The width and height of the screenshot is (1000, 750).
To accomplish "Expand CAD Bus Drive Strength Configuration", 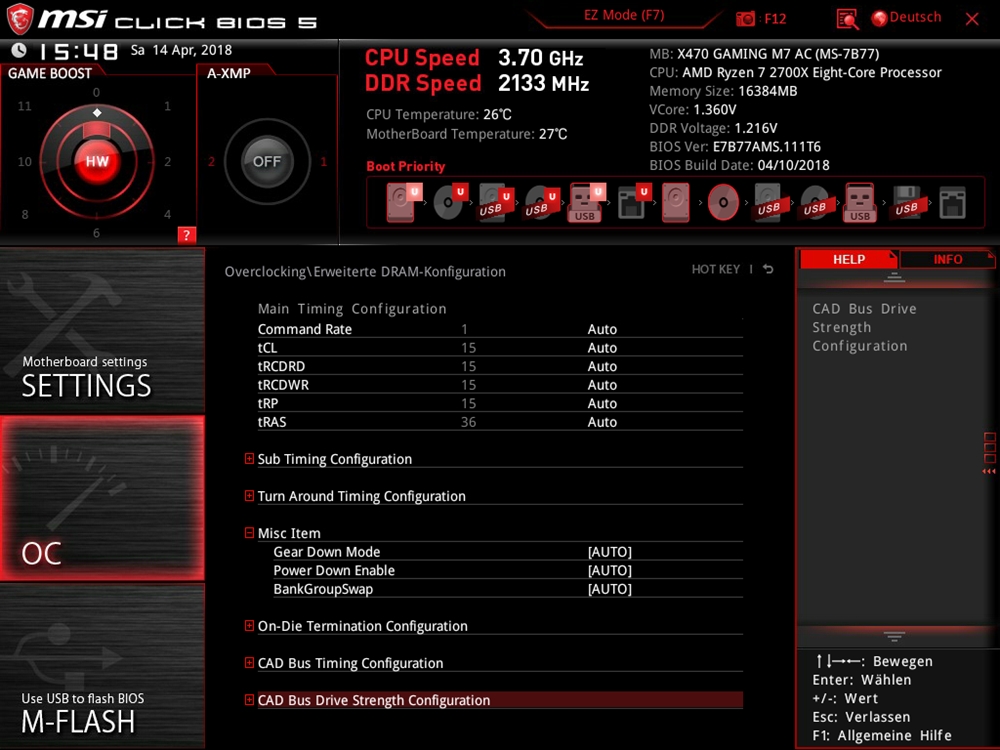I will pos(249,700).
